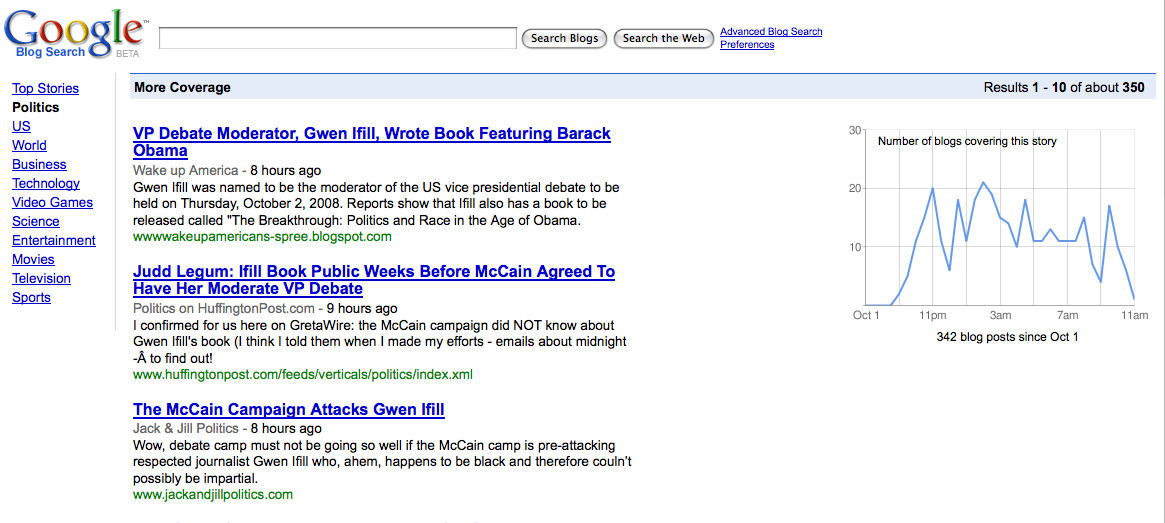Viewport: 1165px width, 523px height.
Task: Select the Sports category link
Action: click(31, 297)
